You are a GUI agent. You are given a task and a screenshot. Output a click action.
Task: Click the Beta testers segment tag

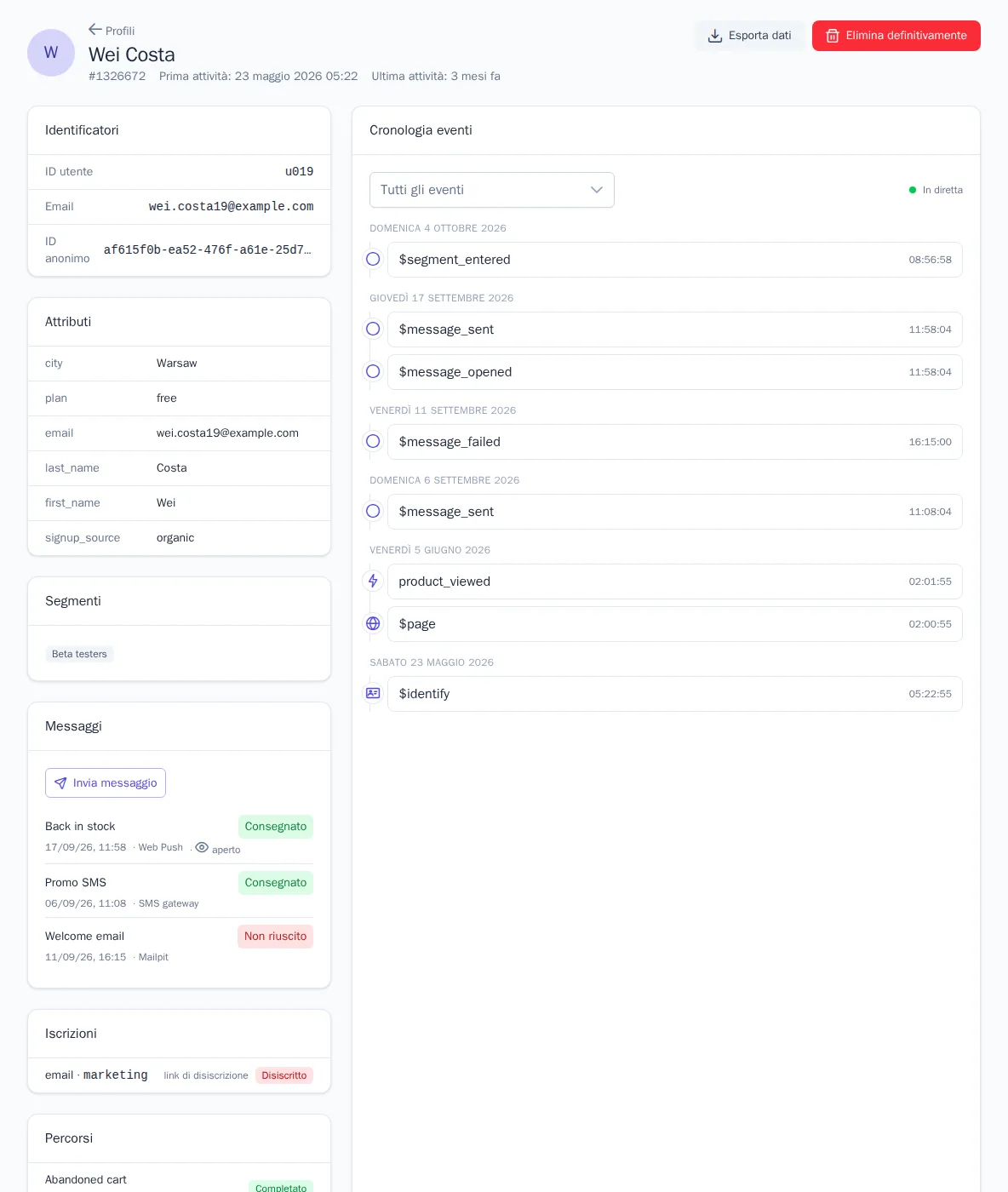tap(79, 654)
